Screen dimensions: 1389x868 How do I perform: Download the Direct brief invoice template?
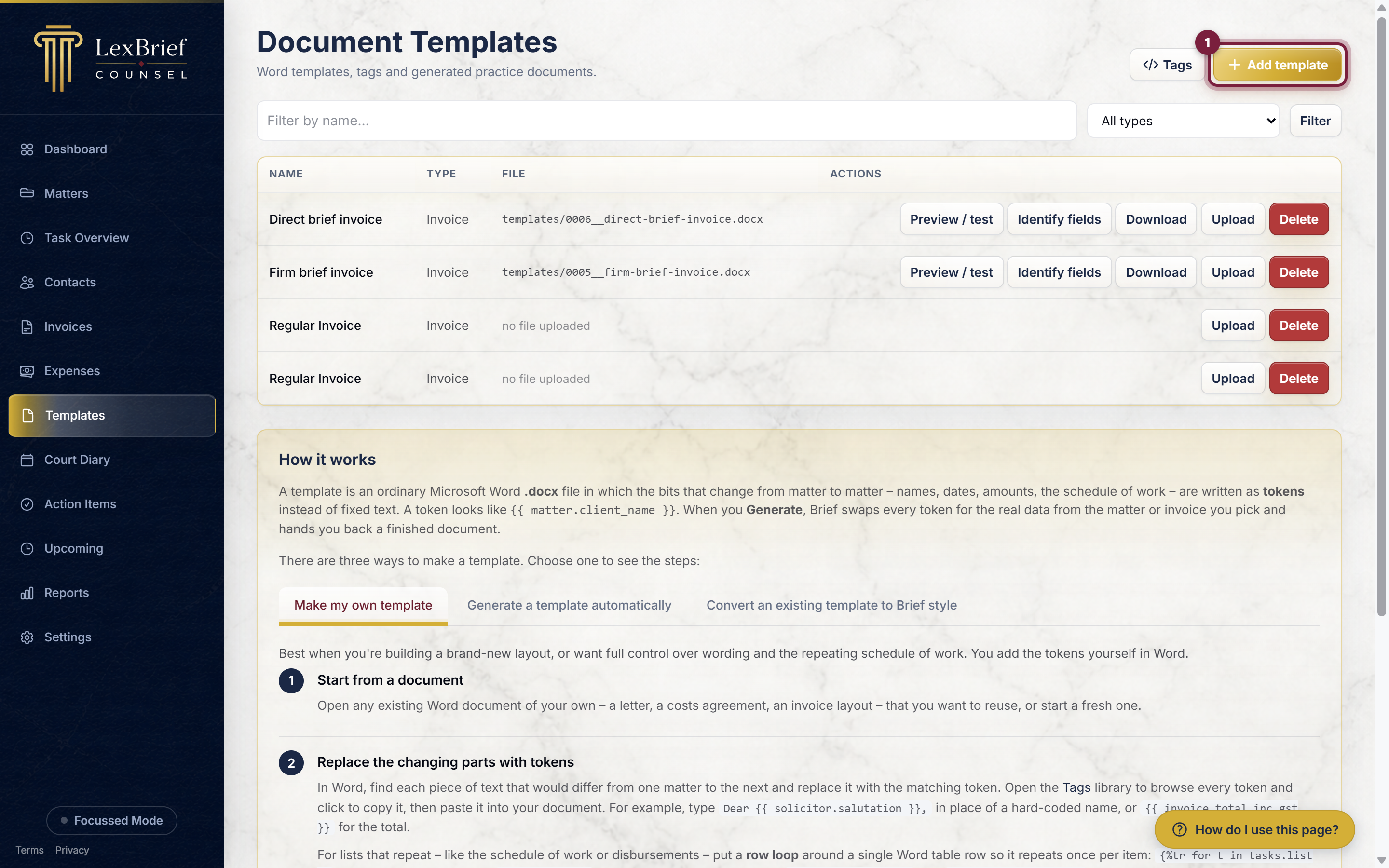point(1156,219)
